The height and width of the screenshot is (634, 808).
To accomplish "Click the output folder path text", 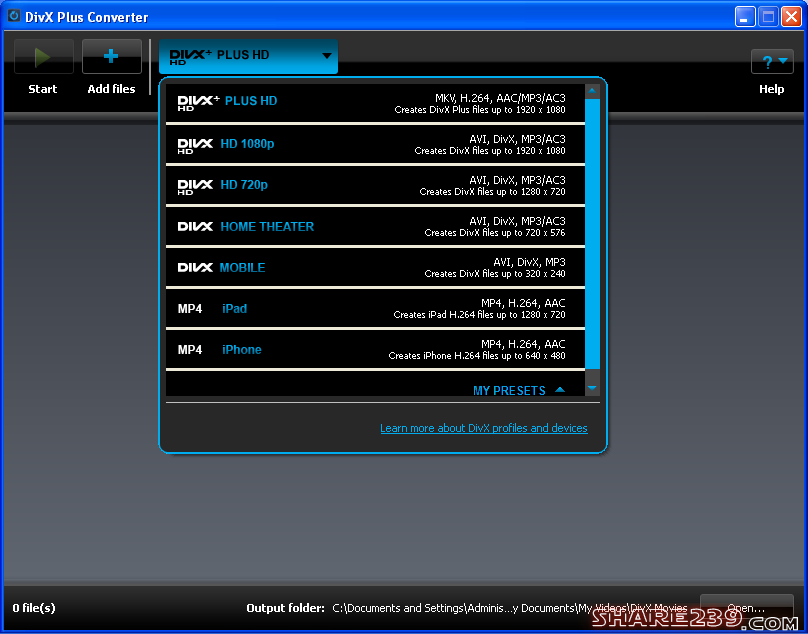I will (x=509, y=608).
